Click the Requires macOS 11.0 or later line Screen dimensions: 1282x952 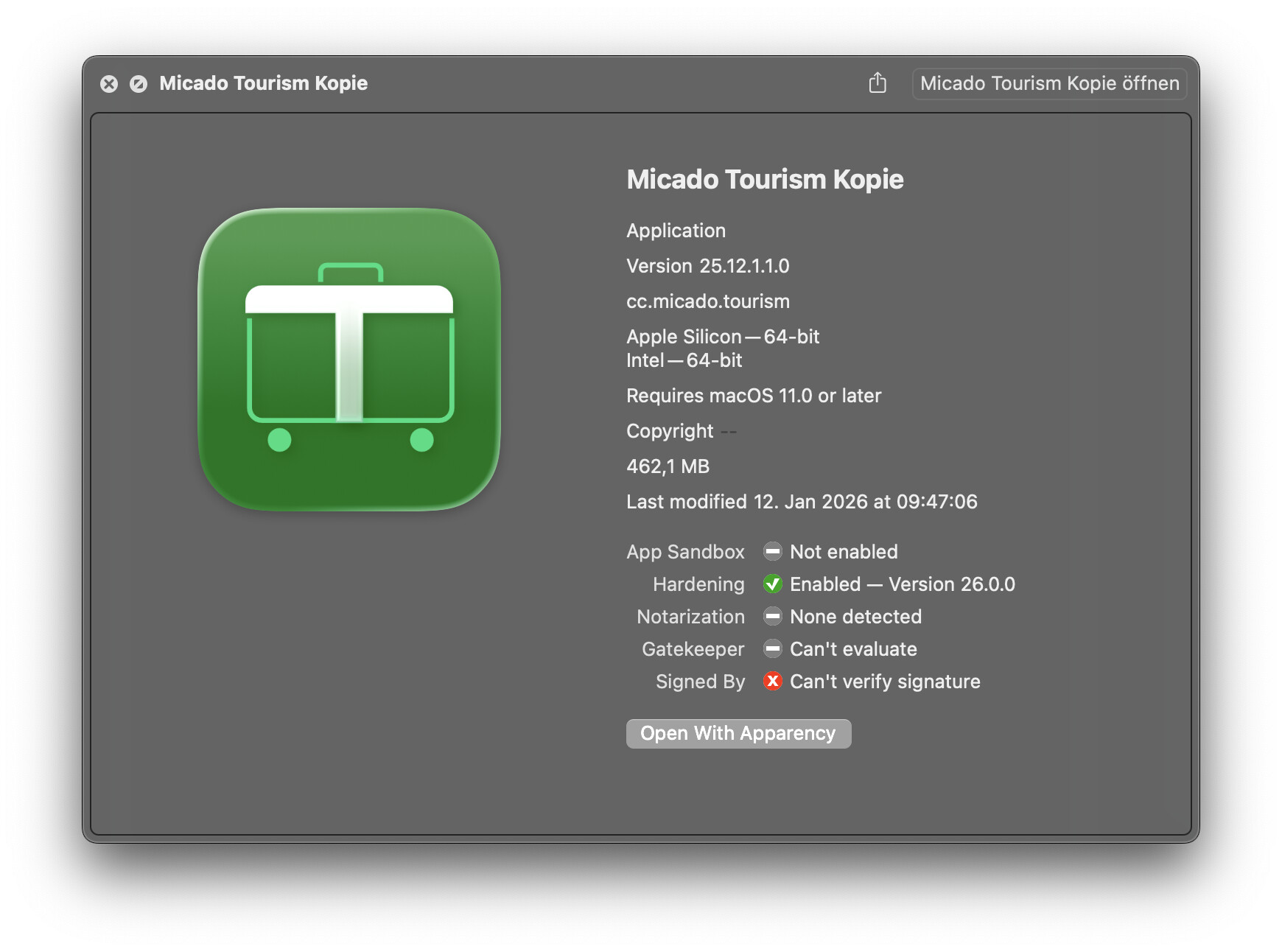pyautogui.click(x=753, y=396)
